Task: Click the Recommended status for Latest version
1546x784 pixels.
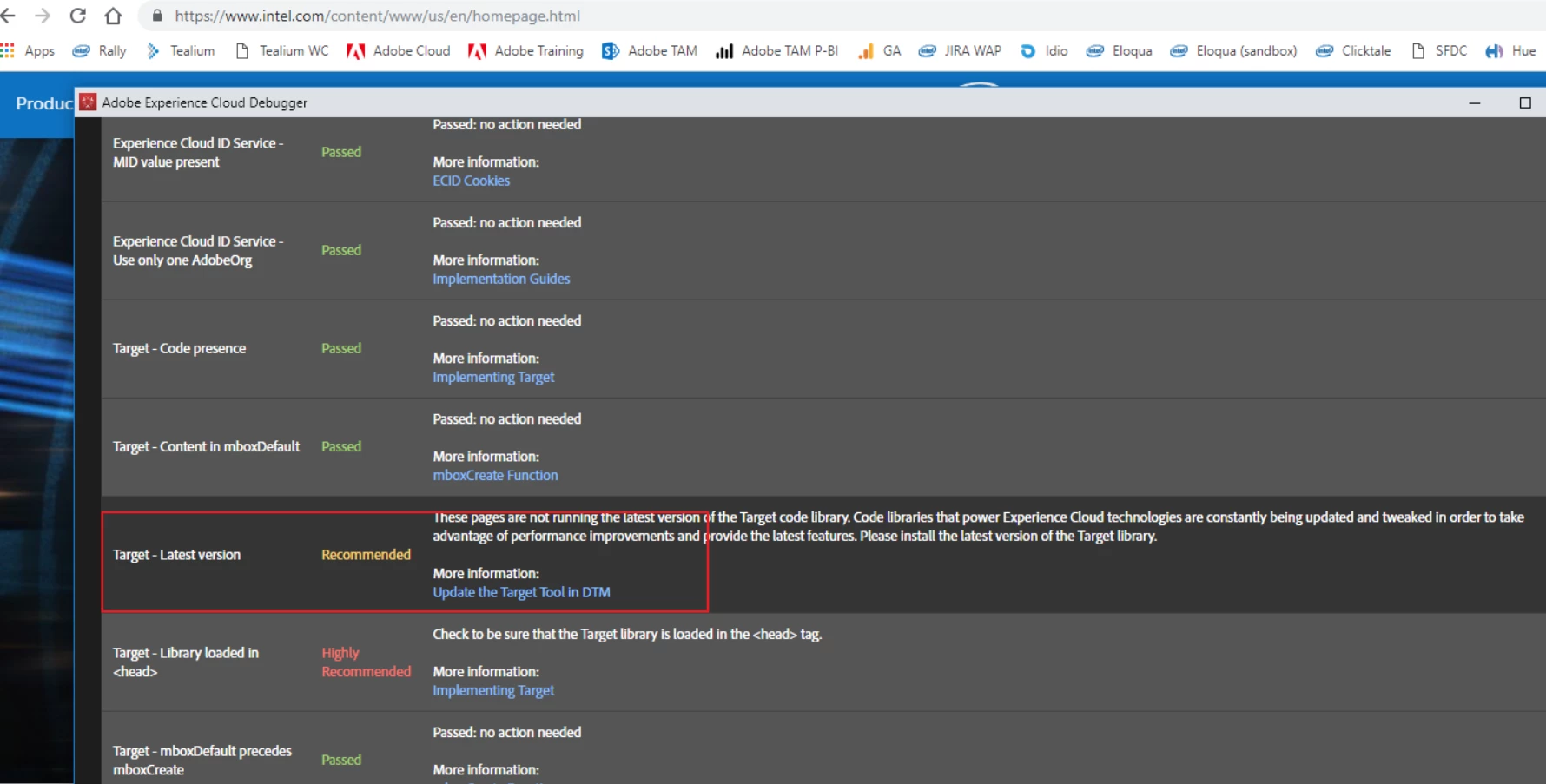Action: point(366,555)
